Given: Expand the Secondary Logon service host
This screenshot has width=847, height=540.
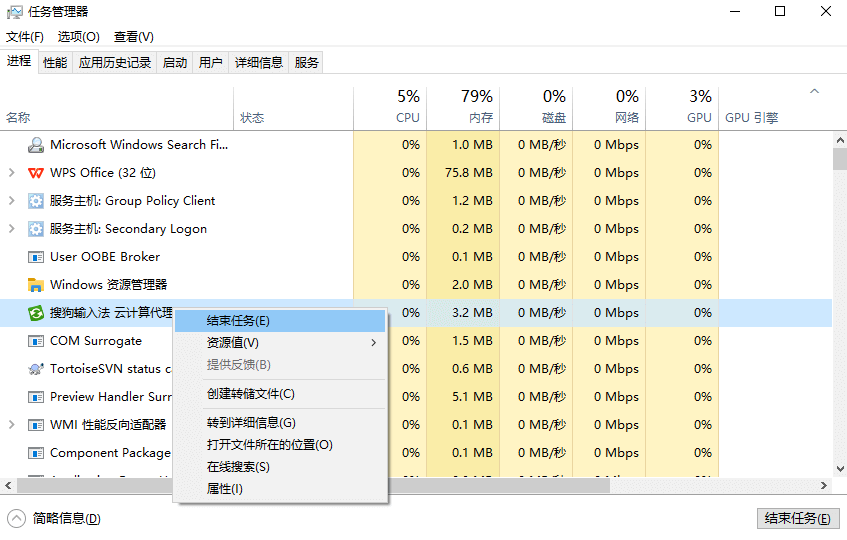Looking at the screenshot, I should 11,229.
